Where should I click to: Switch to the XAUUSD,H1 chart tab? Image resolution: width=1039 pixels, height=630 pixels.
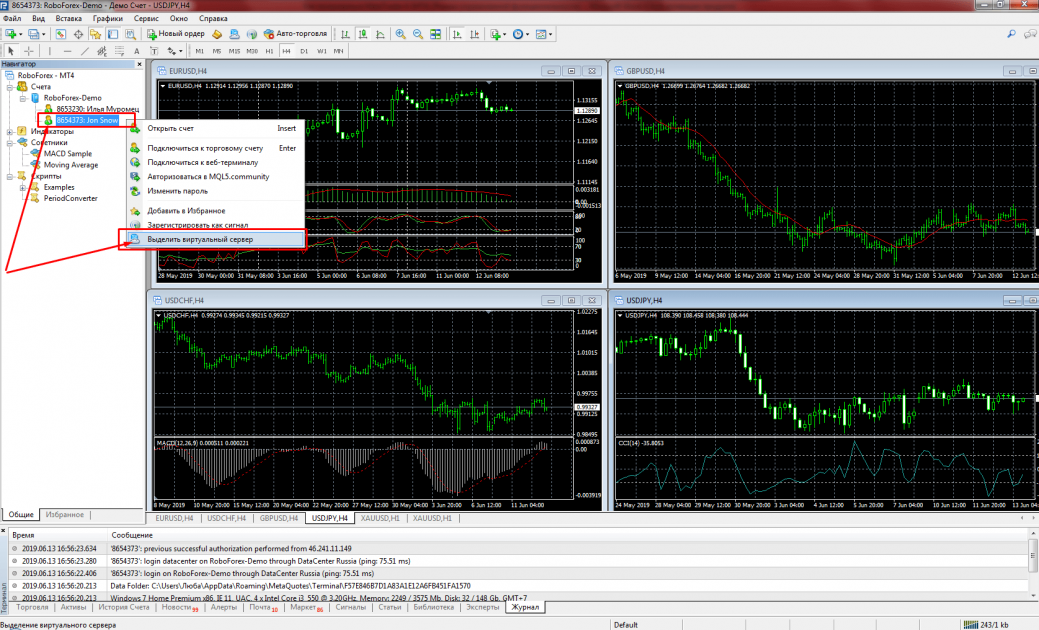click(x=378, y=518)
